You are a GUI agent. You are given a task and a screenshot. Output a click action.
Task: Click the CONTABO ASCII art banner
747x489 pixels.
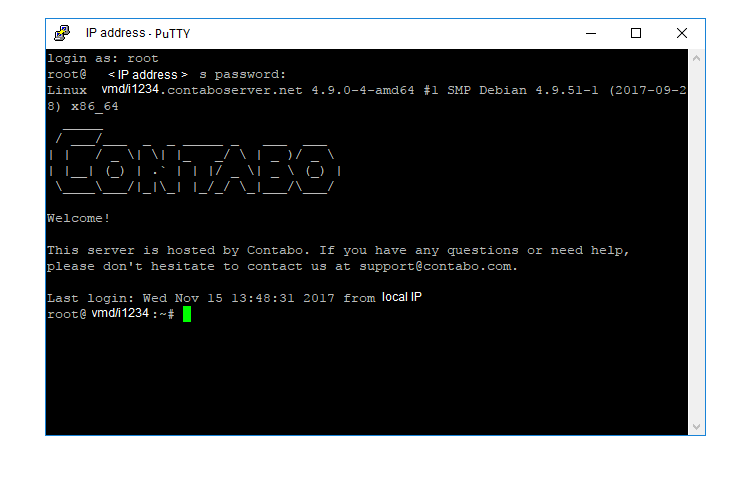click(x=194, y=161)
